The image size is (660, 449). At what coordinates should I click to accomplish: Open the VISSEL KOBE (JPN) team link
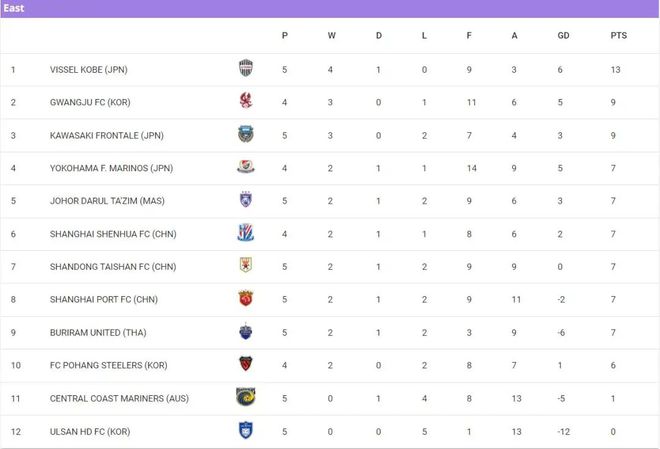(x=89, y=69)
